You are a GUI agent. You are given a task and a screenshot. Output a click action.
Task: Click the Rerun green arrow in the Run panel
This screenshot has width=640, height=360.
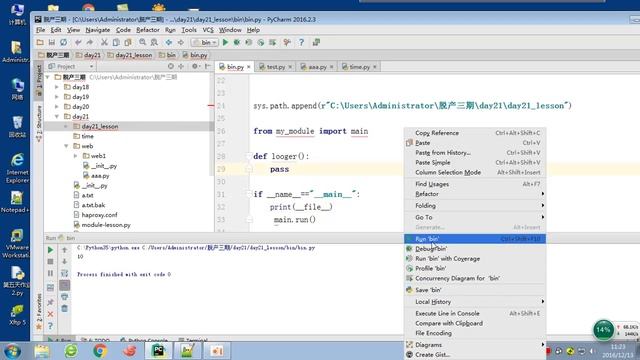pyautogui.click(x=50, y=250)
